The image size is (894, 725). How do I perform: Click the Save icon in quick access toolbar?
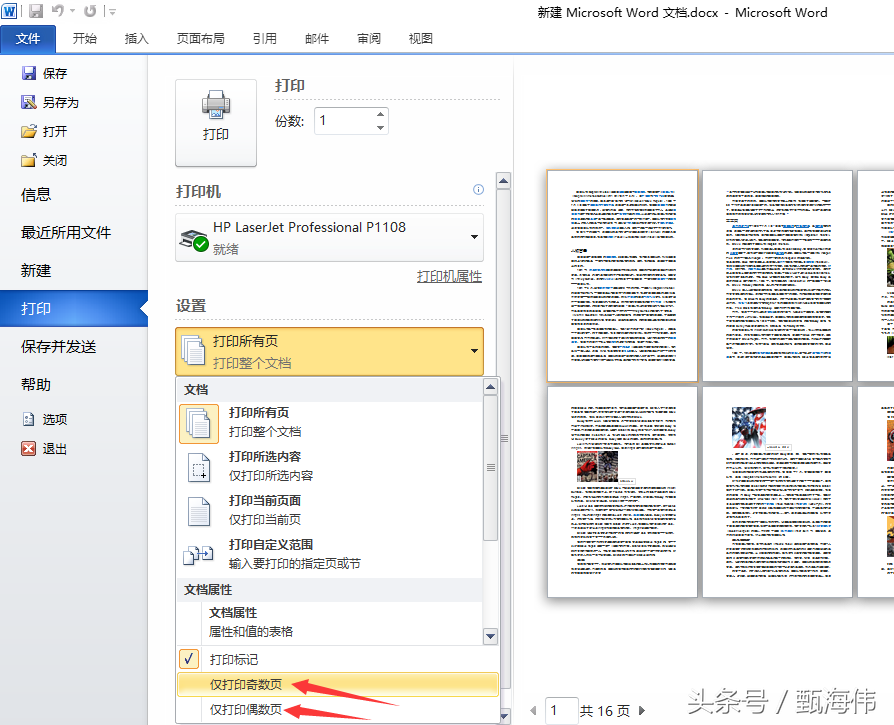(36, 11)
